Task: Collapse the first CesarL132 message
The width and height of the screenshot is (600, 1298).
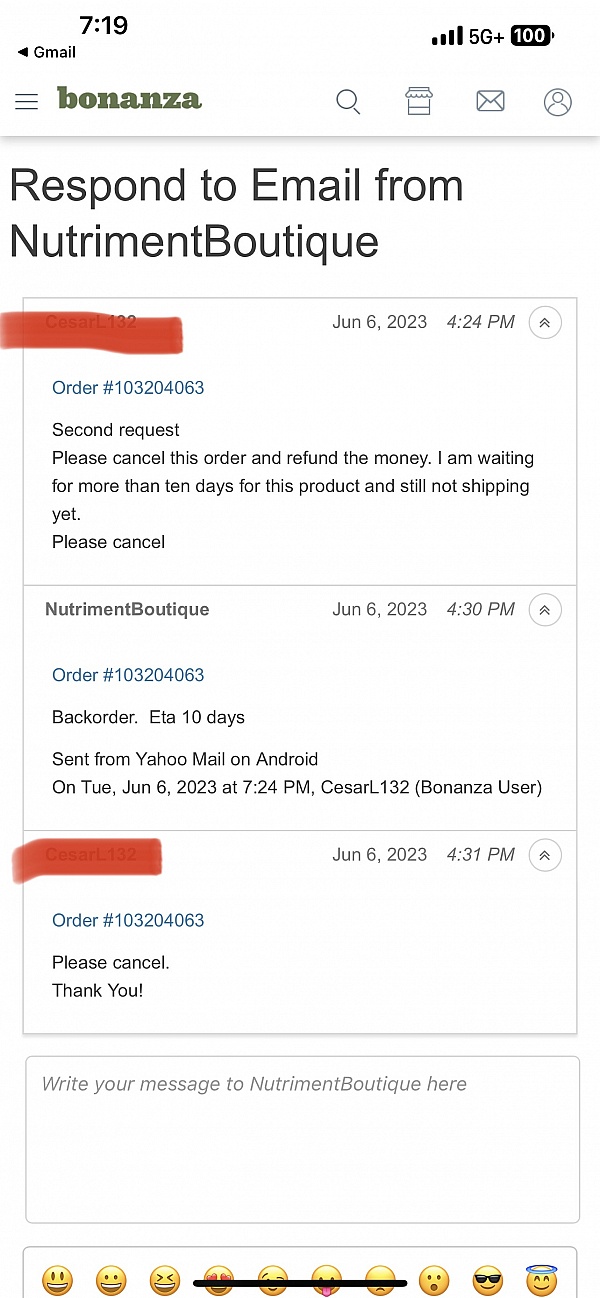Action: click(x=544, y=322)
